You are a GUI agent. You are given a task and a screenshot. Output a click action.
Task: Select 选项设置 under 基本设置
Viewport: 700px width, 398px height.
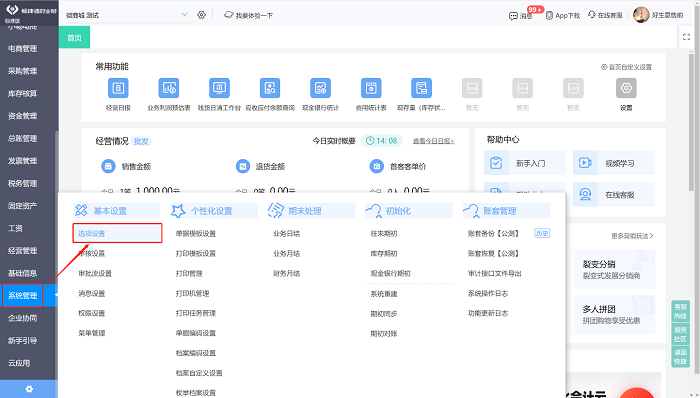point(117,233)
